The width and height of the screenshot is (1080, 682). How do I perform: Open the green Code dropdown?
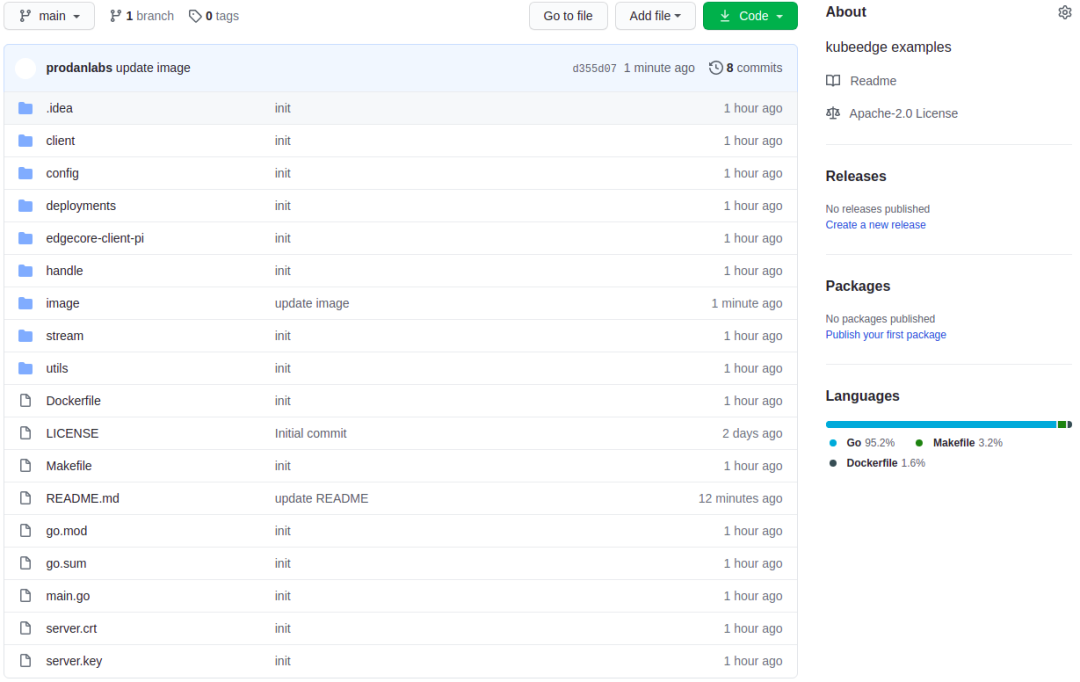tap(750, 16)
